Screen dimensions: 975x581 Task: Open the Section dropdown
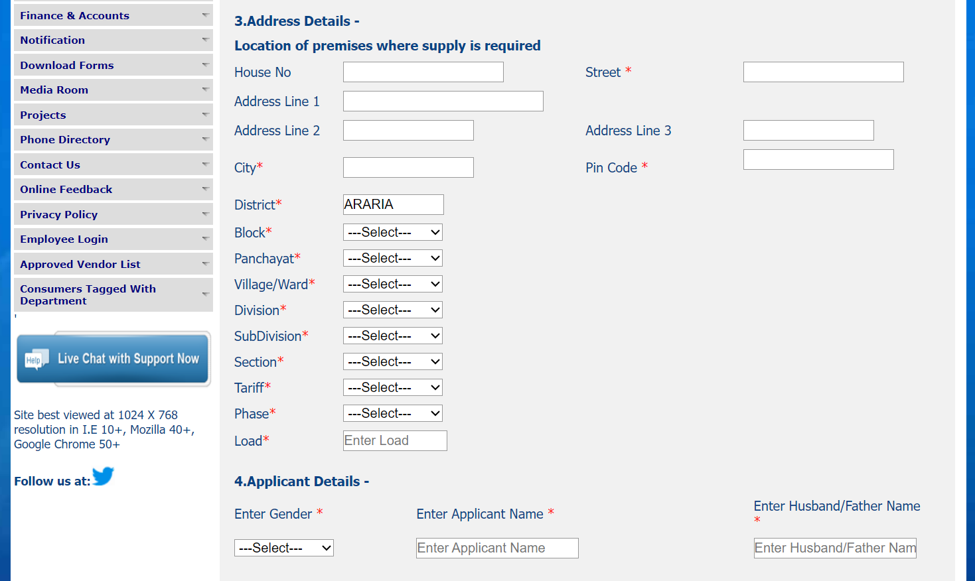(392, 361)
